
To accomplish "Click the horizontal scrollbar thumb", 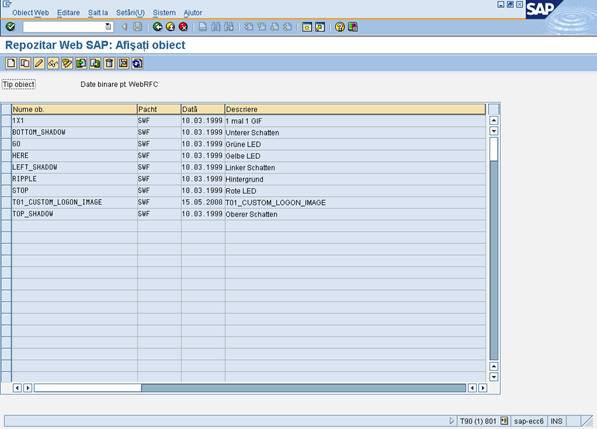I will click(88, 388).
